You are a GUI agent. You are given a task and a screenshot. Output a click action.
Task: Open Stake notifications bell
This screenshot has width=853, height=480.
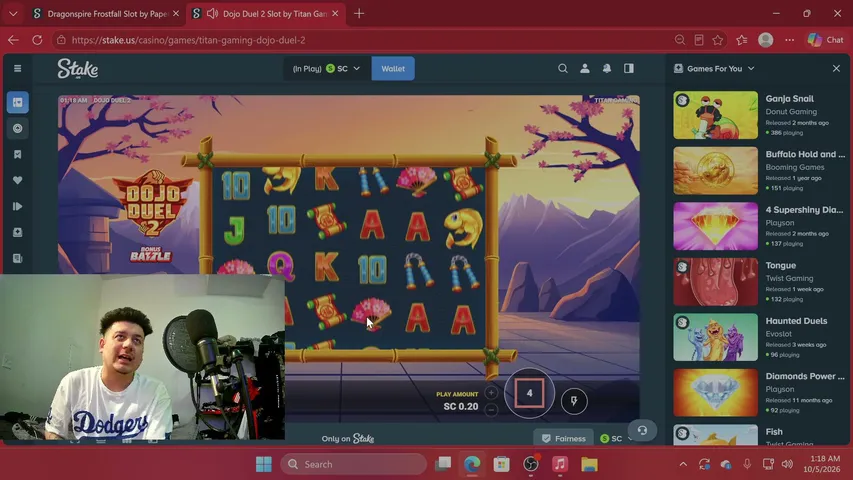click(x=607, y=69)
